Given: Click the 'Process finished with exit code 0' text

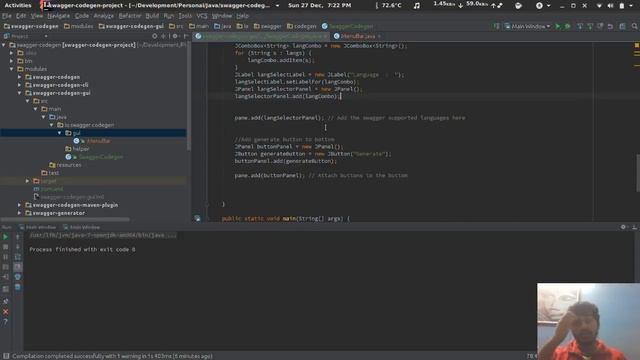Looking at the screenshot, I should (x=82, y=249).
